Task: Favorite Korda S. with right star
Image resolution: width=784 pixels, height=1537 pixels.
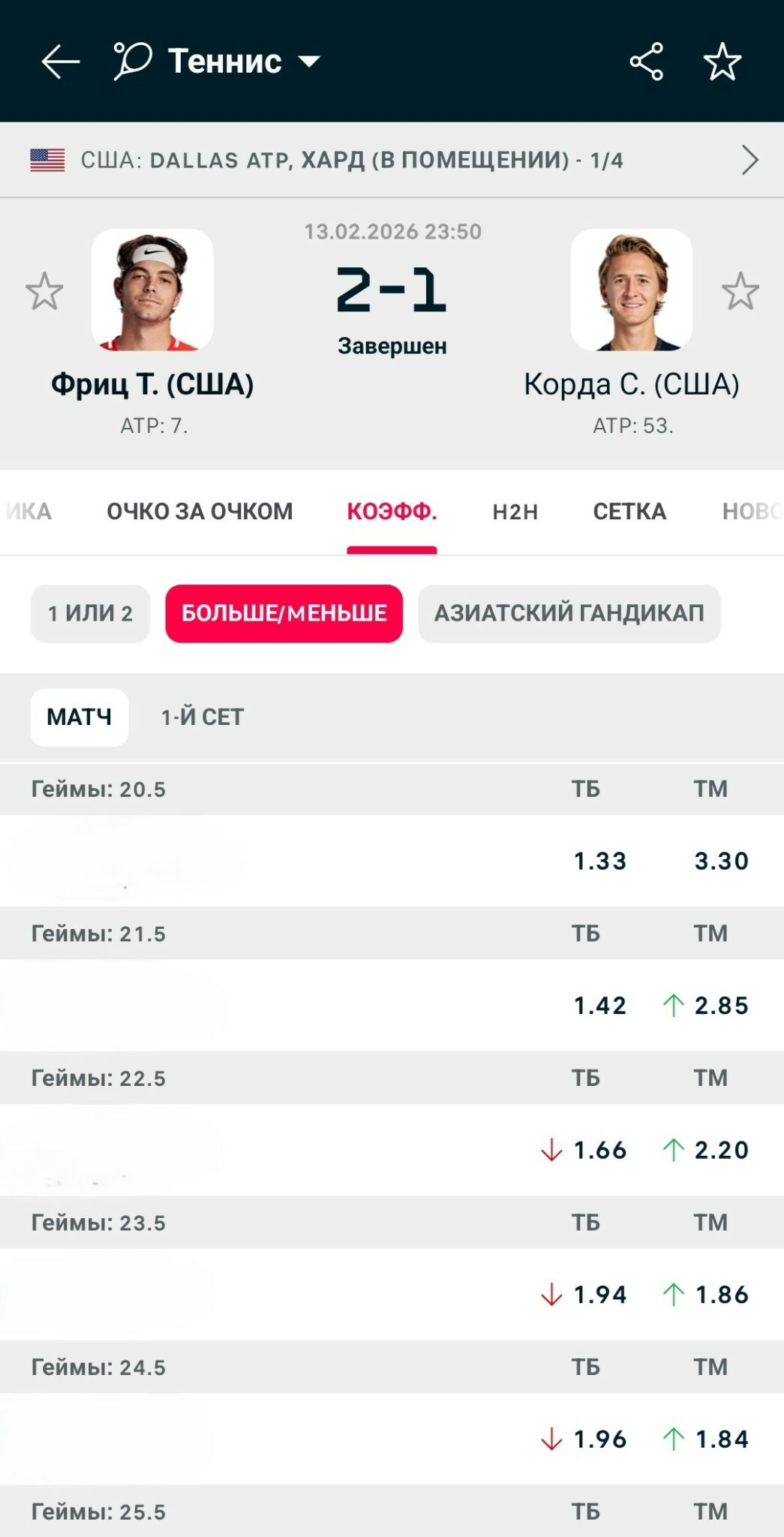Action: click(740, 291)
